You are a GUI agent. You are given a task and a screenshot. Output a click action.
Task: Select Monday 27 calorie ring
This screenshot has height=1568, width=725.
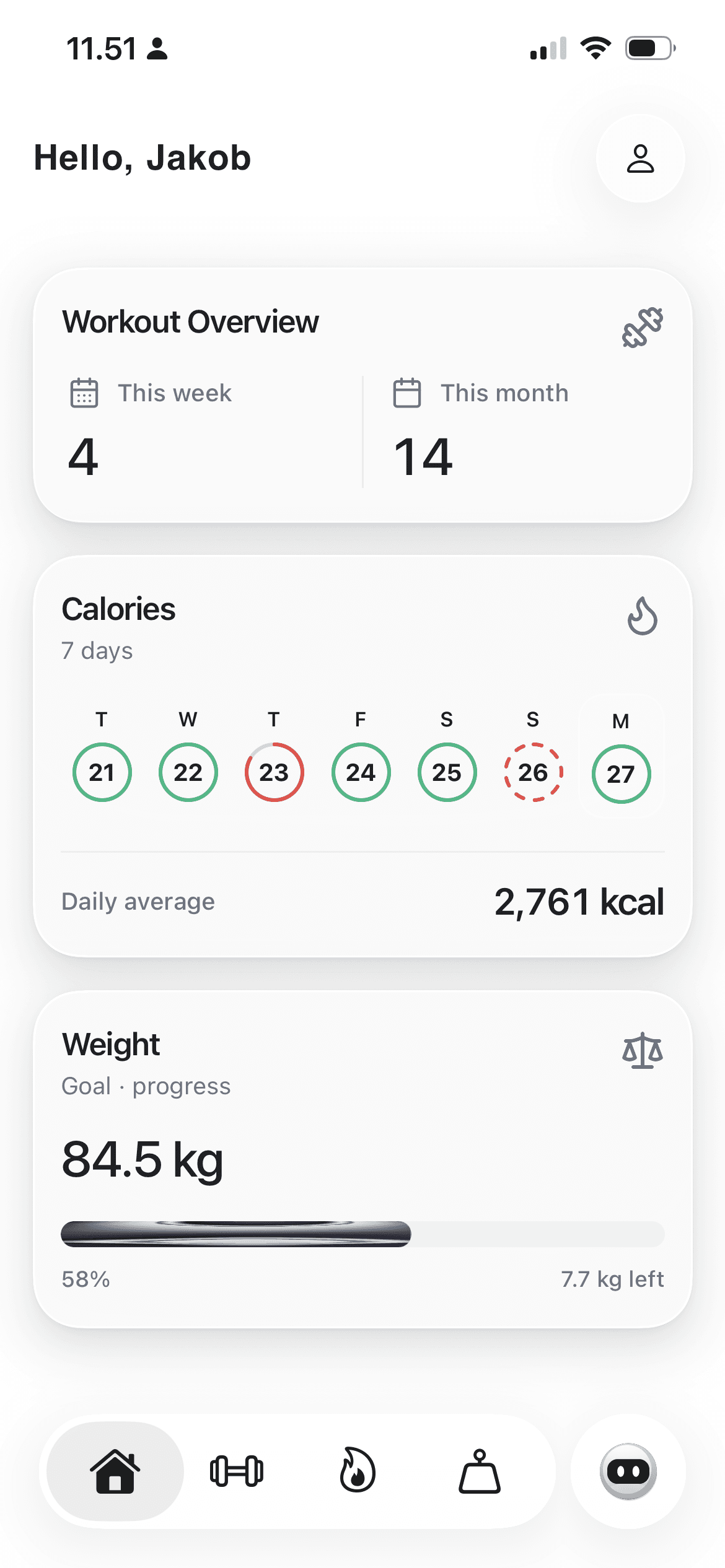[x=621, y=774]
